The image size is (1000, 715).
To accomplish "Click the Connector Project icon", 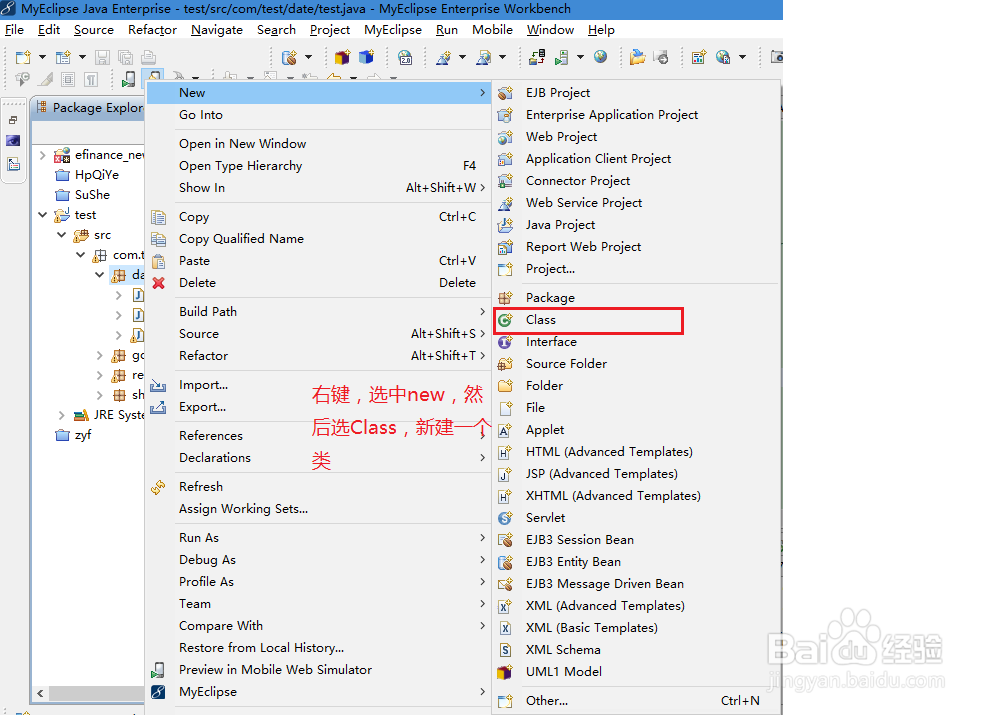I will click(505, 181).
